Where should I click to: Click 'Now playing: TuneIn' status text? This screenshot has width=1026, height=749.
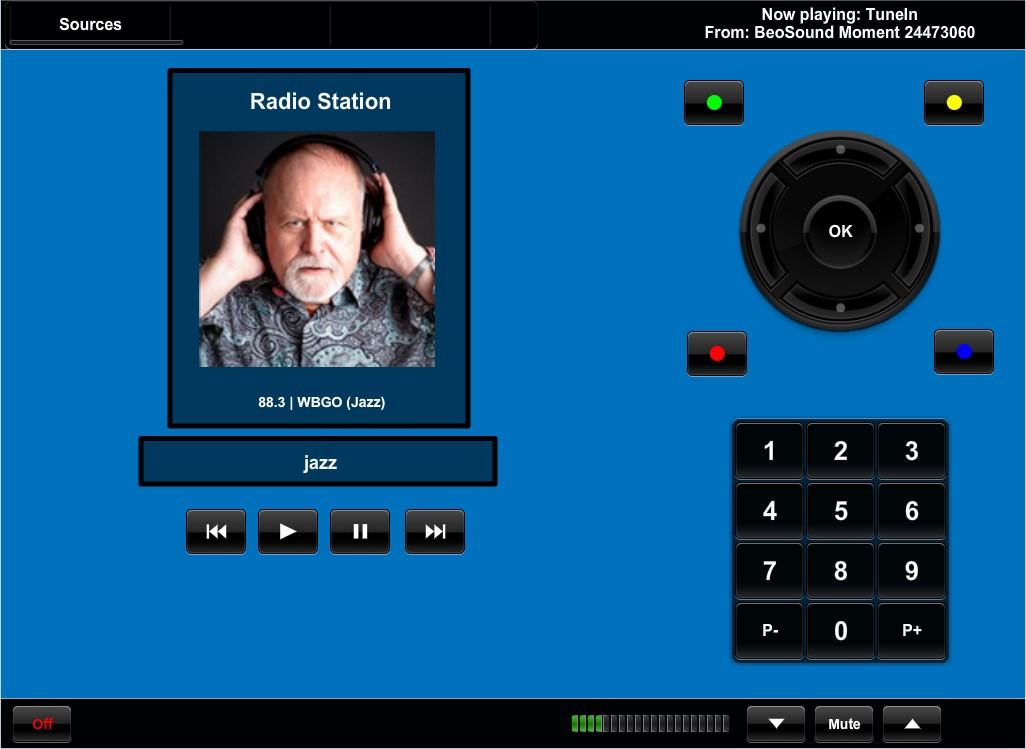pyautogui.click(x=840, y=14)
